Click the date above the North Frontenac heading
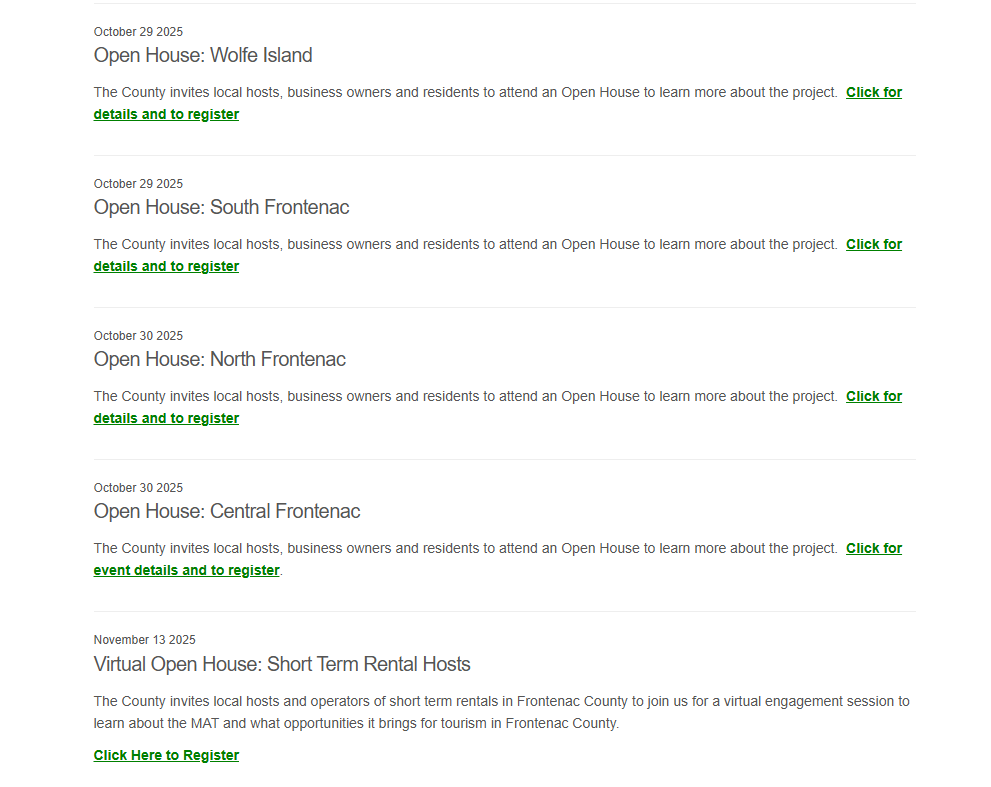The image size is (991, 787). [138, 336]
